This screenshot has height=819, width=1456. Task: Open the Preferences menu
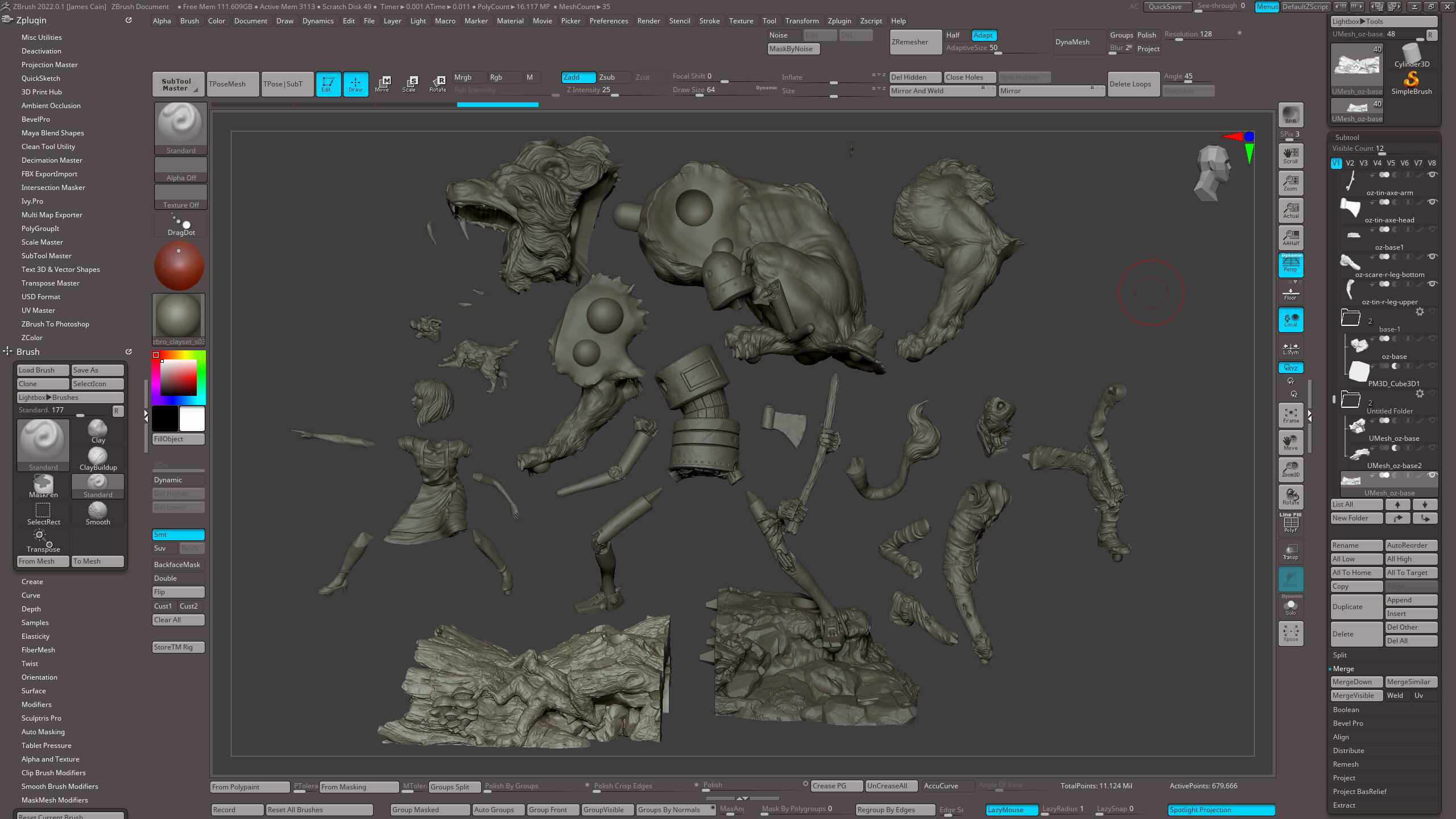(x=609, y=21)
